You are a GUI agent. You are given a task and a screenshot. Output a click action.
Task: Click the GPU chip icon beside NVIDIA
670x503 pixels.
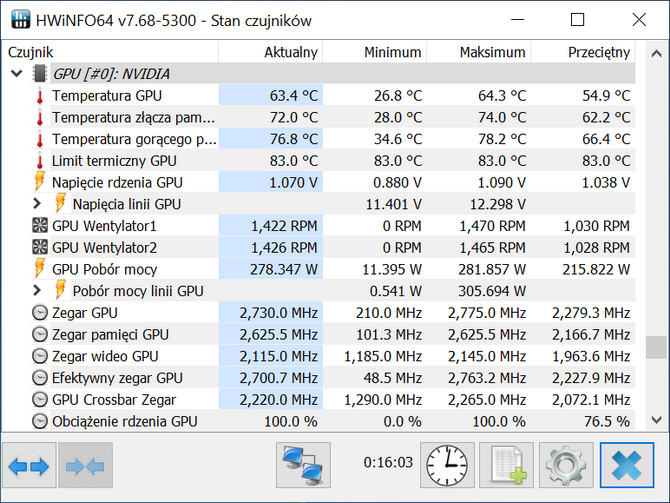(x=40, y=74)
